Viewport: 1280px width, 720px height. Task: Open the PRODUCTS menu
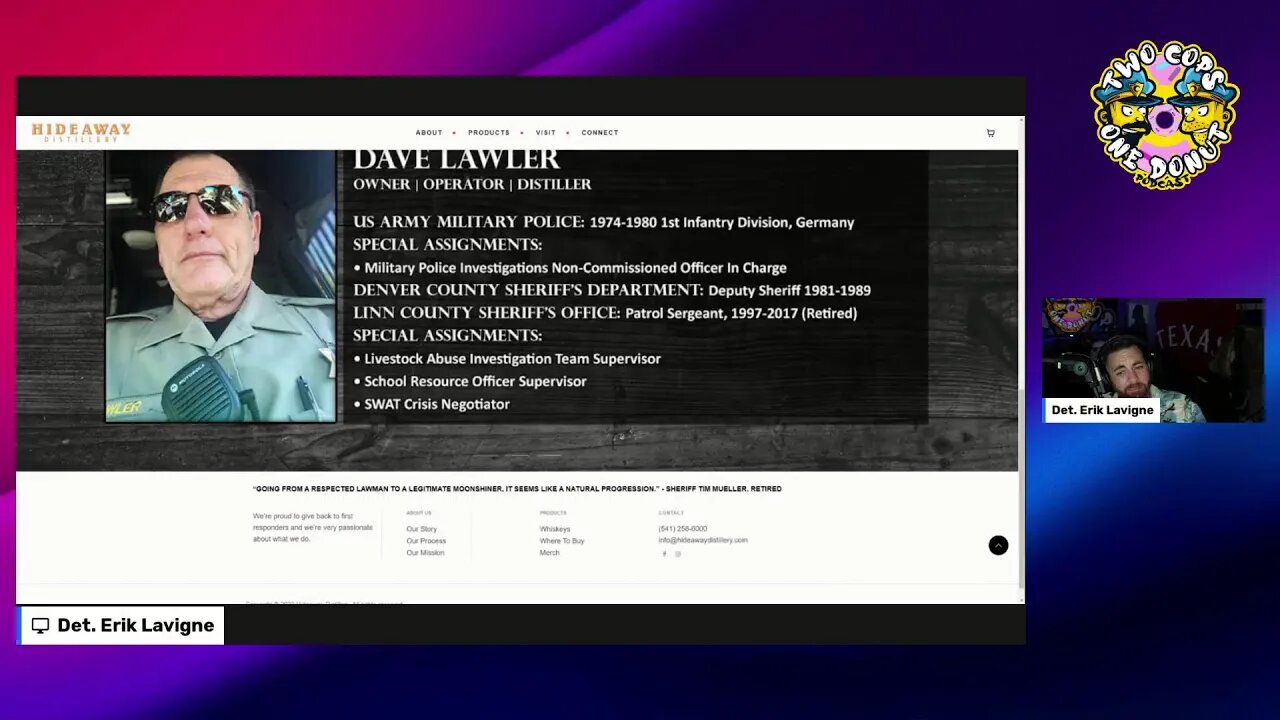click(x=489, y=133)
